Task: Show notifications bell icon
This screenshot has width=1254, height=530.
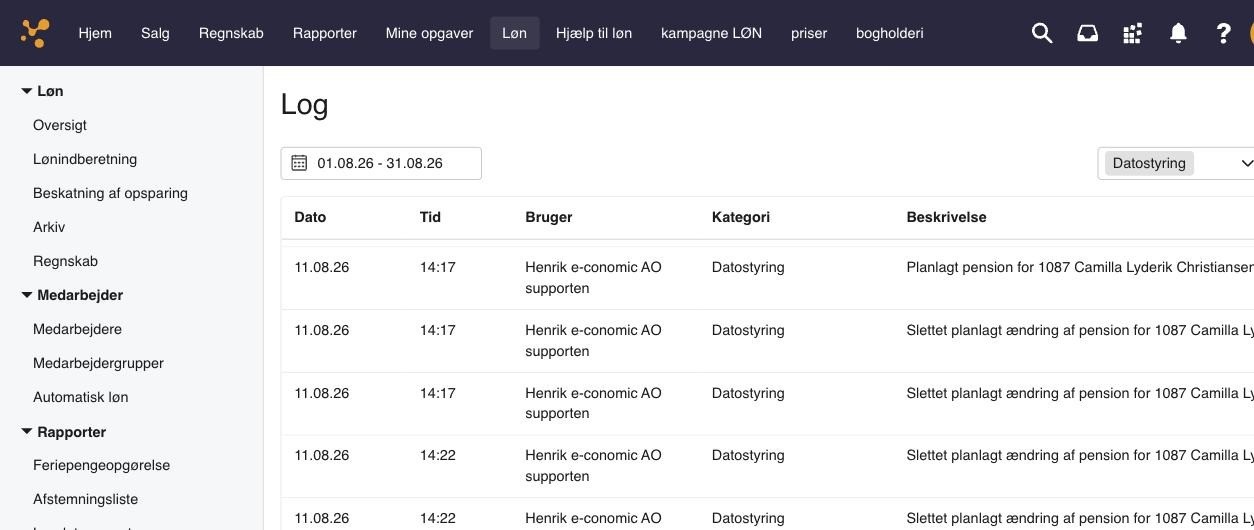Action: coord(1178,33)
